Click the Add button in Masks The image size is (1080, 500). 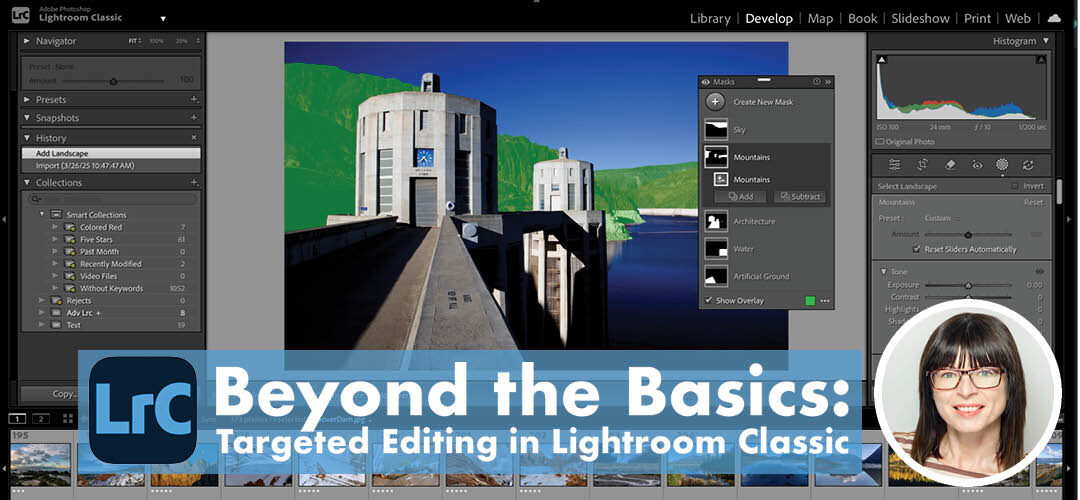tap(739, 196)
